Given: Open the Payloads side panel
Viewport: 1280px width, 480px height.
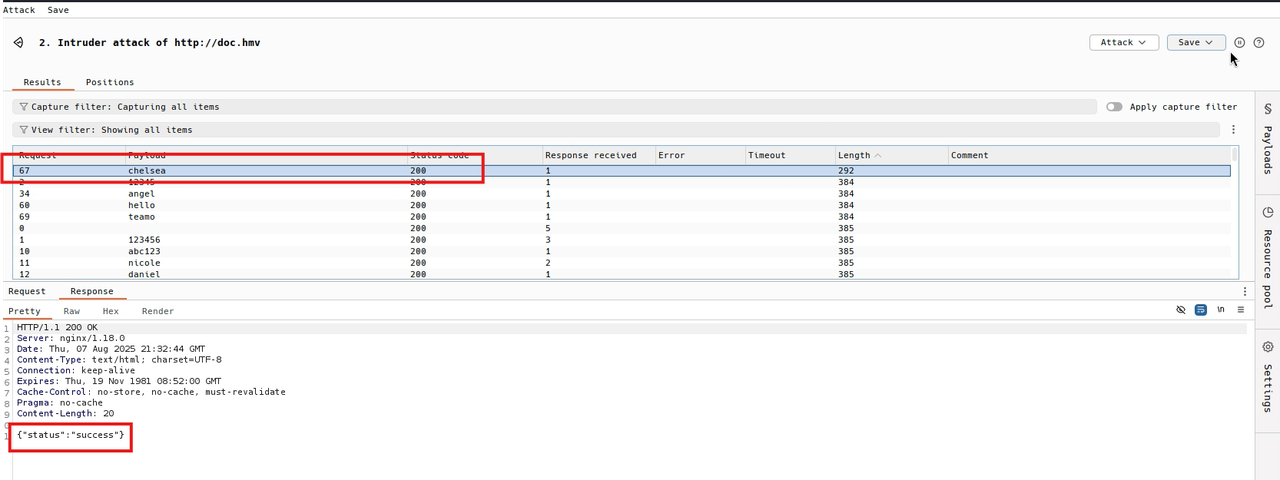Looking at the screenshot, I should pyautogui.click(x=1268, y=138).
